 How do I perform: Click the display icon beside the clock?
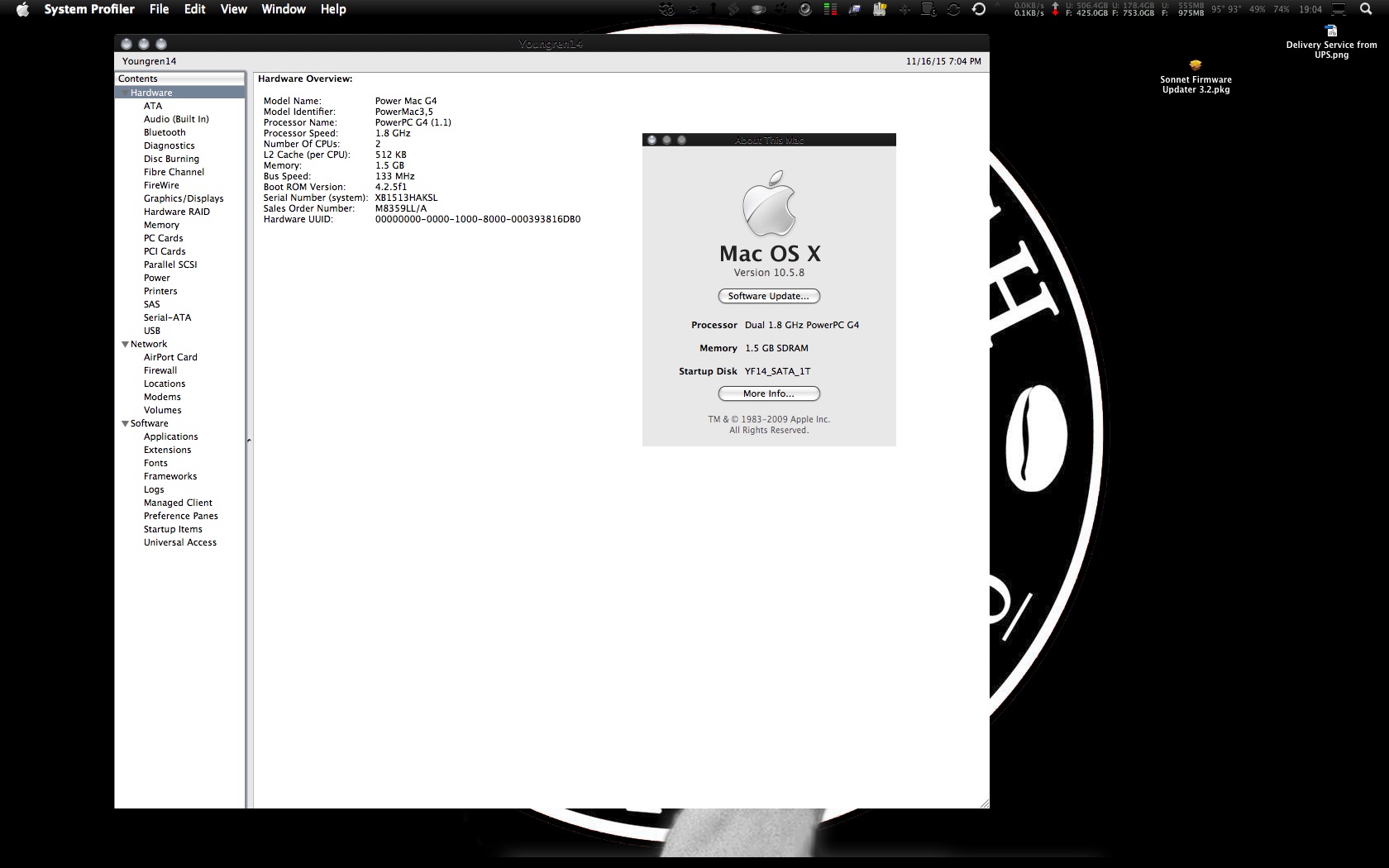click(x=1339, y=9)
